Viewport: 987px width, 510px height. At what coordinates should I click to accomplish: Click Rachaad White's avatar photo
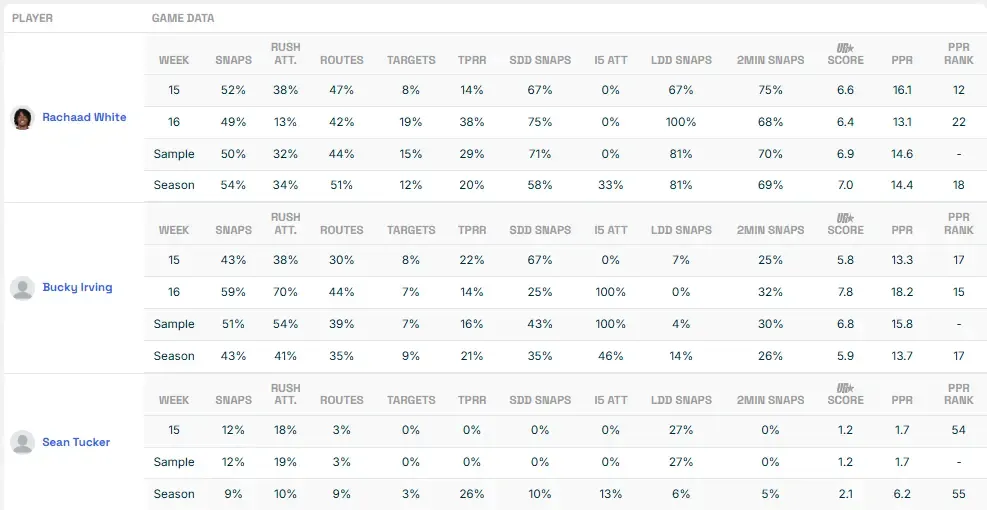(x=22, y=118)
